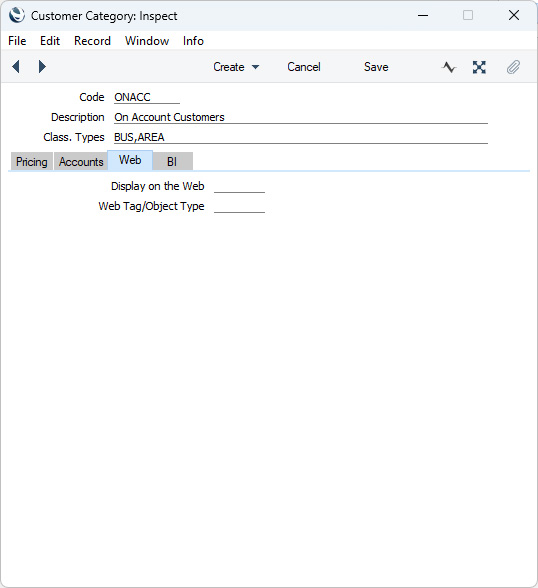The height and width of the screenshot is (588, 538).
Task: Open the Record menu
Action: pyautogui.click(x=92, y=41)
